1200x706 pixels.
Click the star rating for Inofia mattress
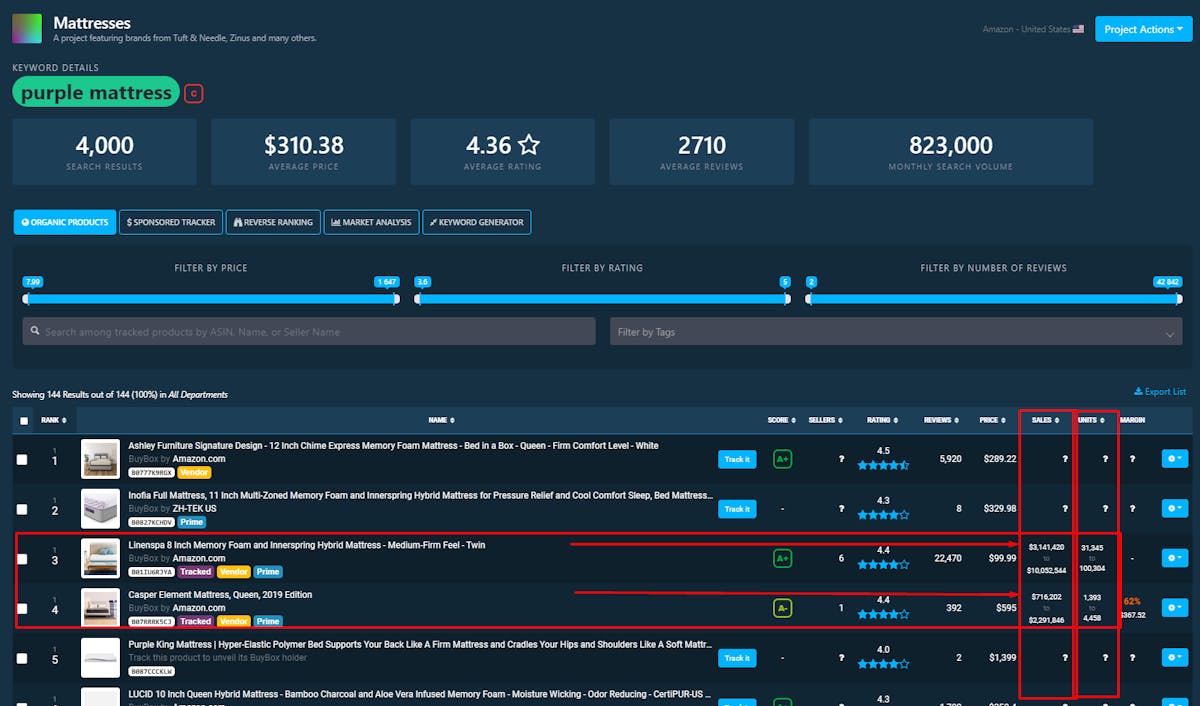[883, 515]
